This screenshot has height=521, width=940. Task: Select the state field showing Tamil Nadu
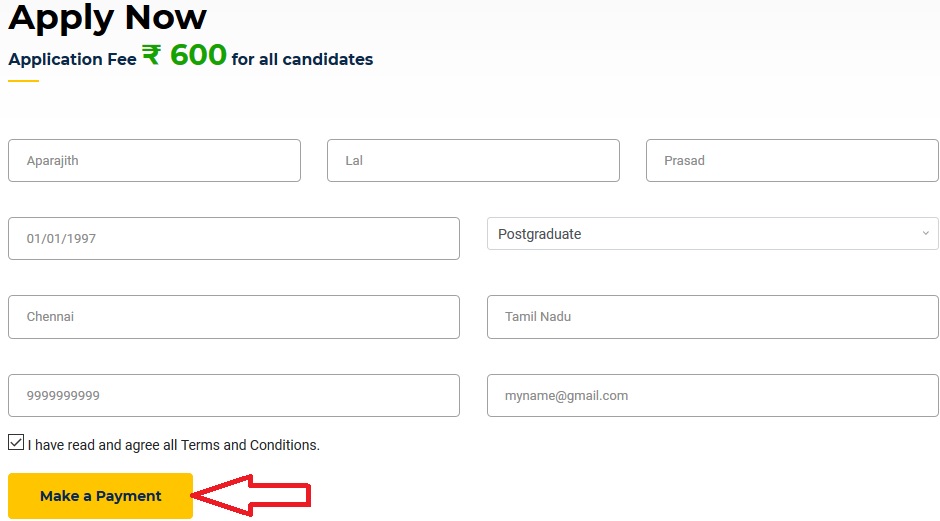tap(712, 317)
